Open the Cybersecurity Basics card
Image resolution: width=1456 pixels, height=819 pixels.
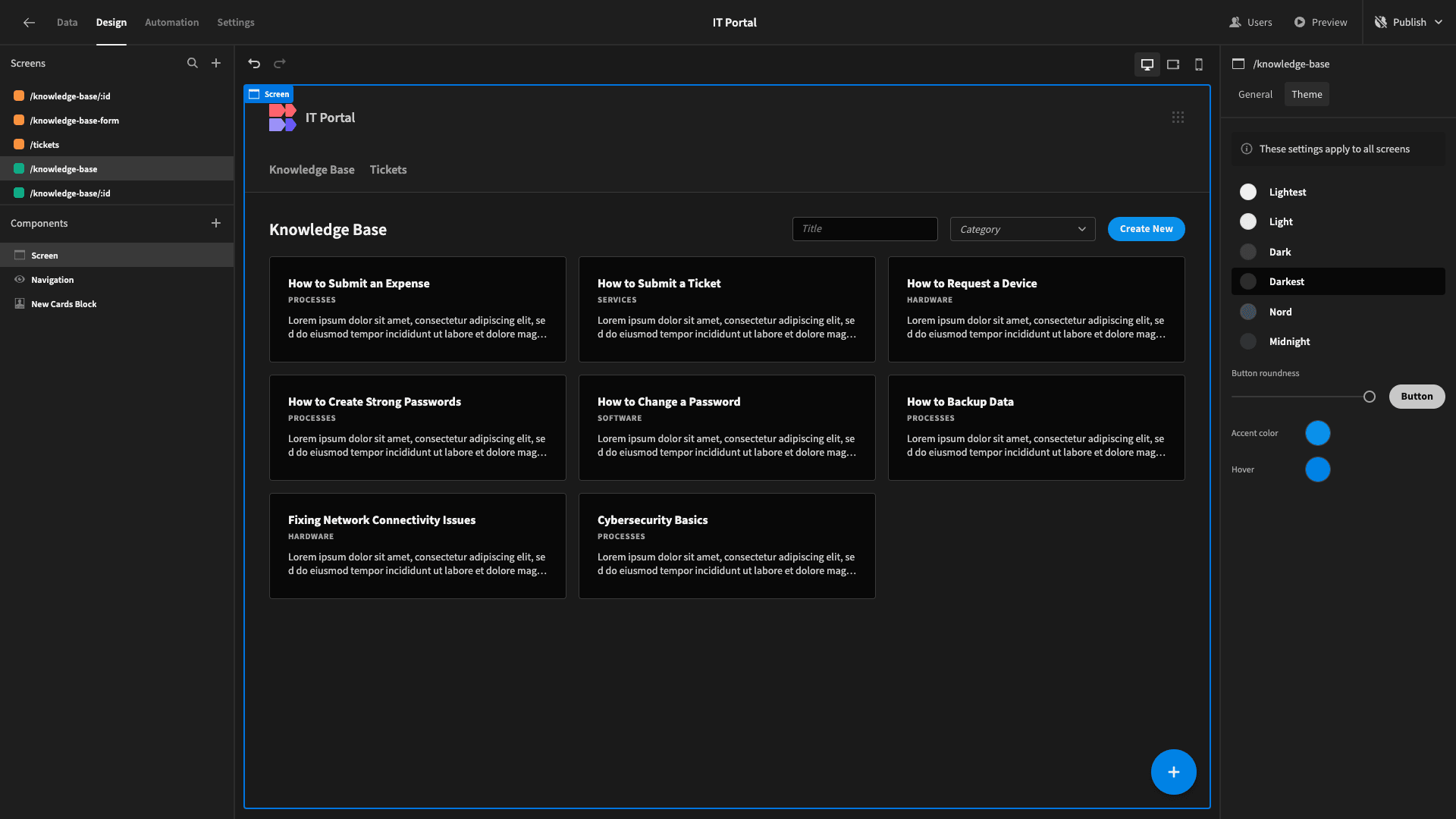point(726,546)
